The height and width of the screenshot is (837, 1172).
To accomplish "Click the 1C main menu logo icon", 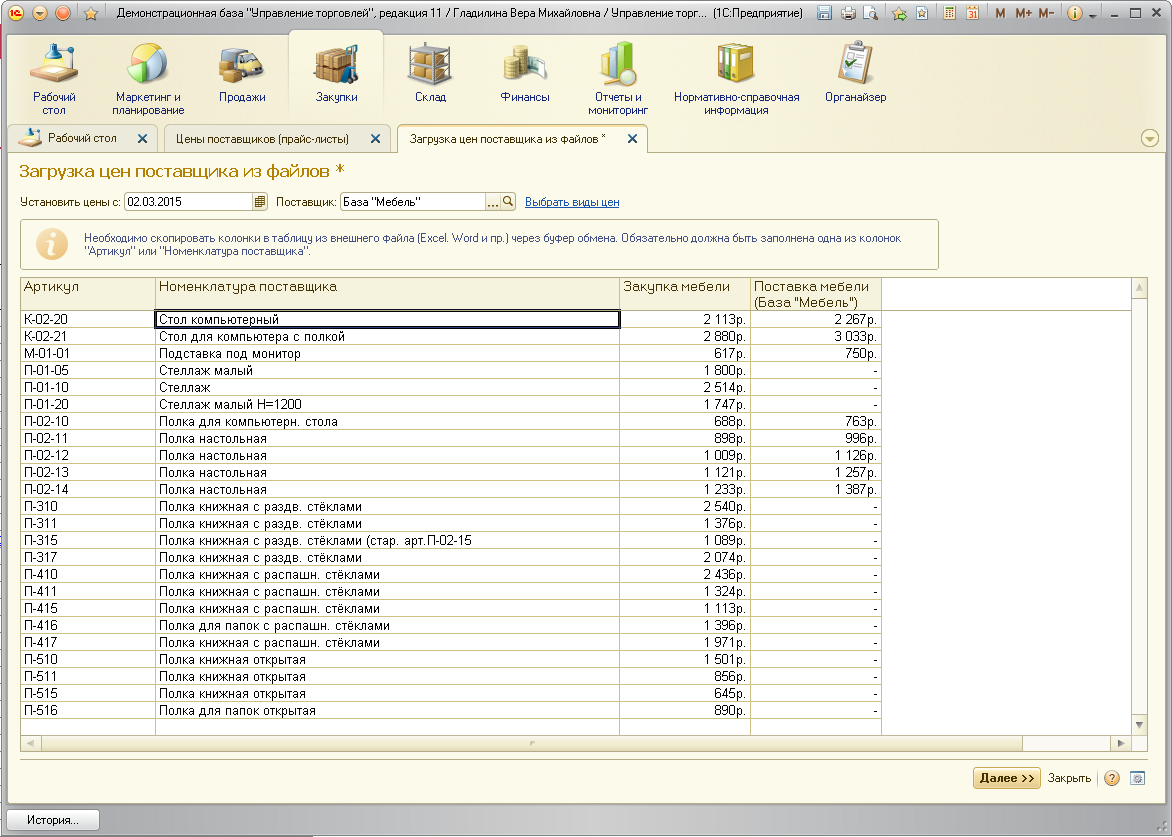I will (15, 13).
